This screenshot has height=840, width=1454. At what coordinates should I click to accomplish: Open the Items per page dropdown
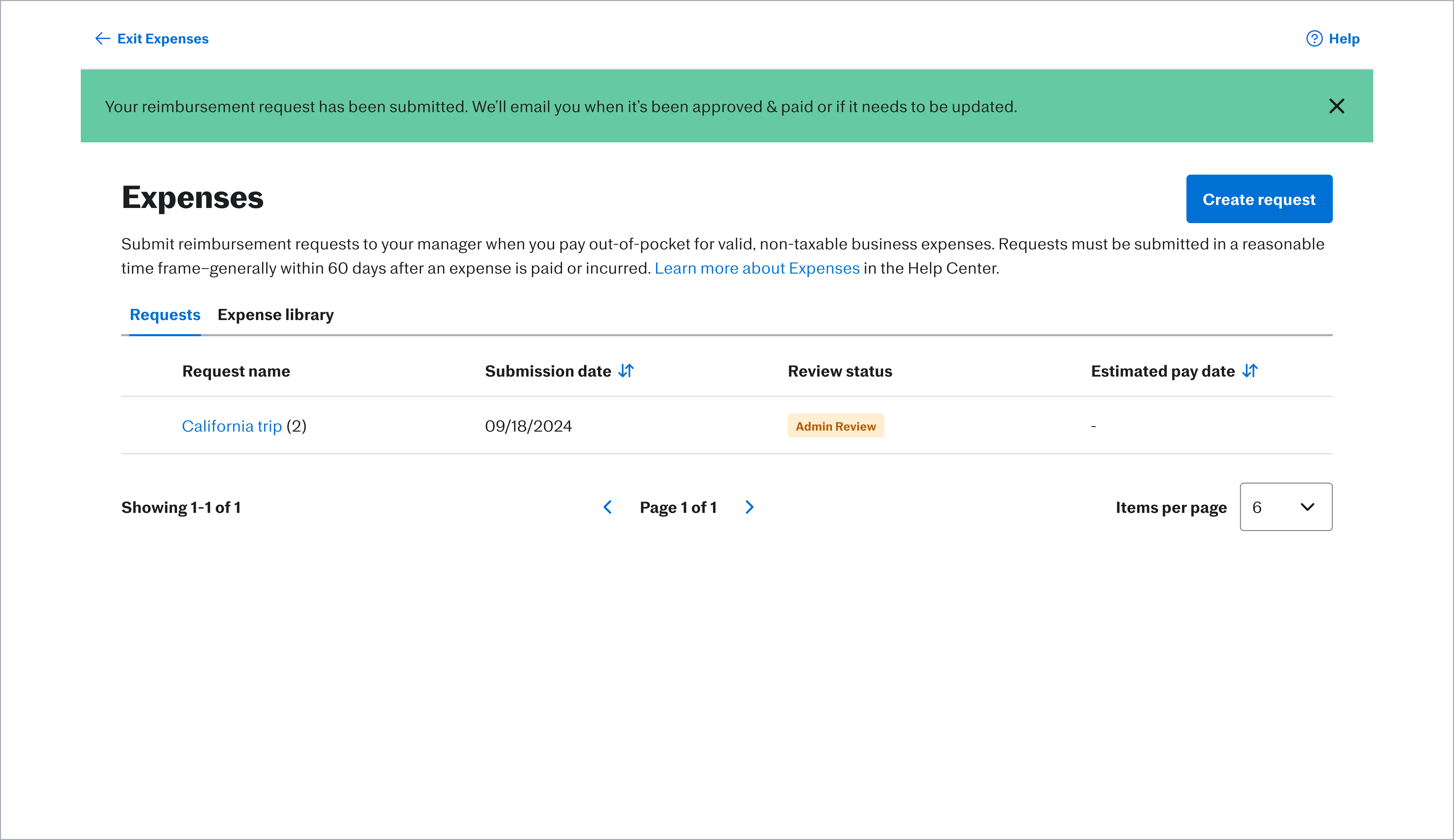(1286, 507)
